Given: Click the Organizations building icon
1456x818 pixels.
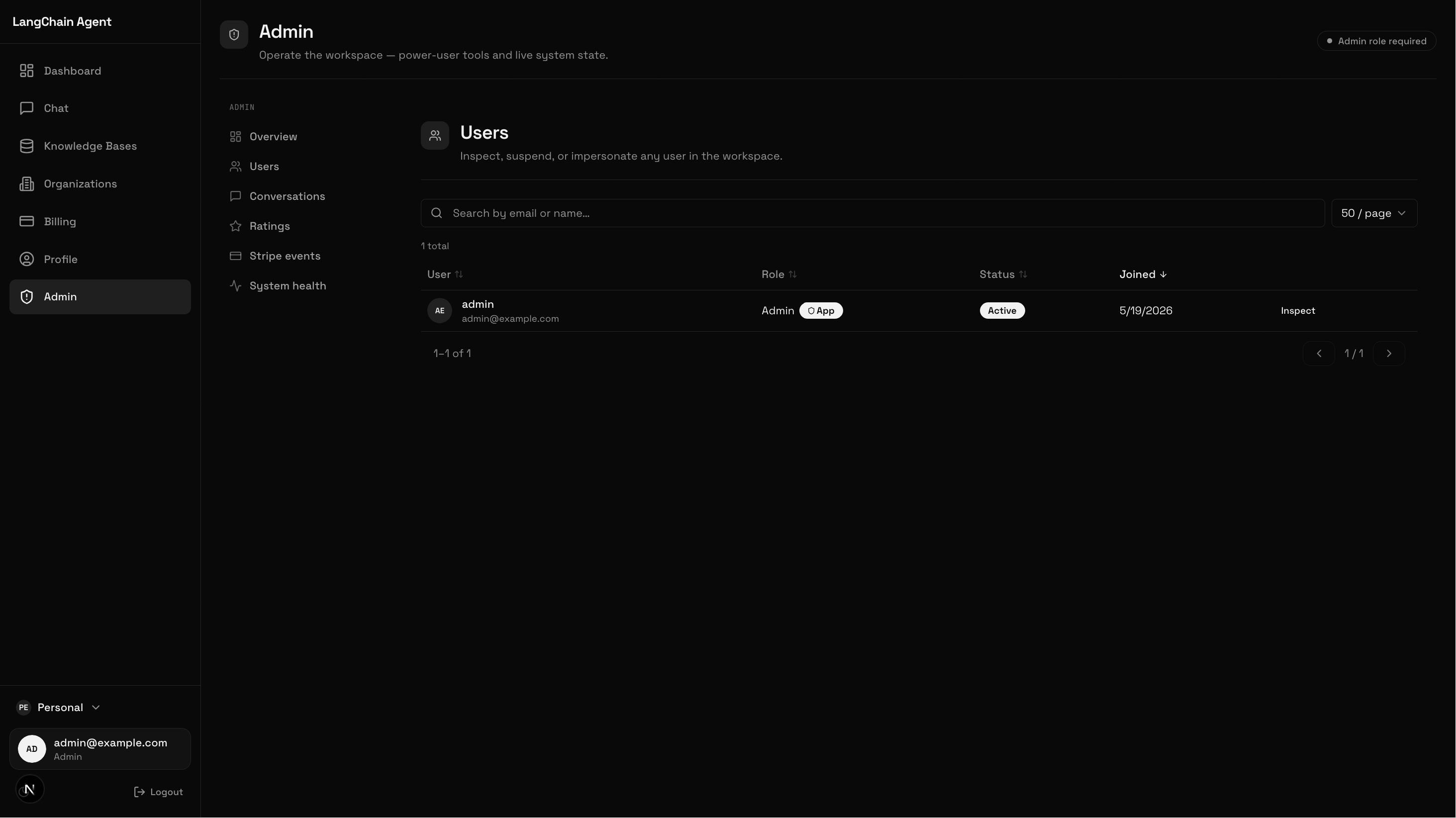Looking at the screenshot, I should coord(26,183).
